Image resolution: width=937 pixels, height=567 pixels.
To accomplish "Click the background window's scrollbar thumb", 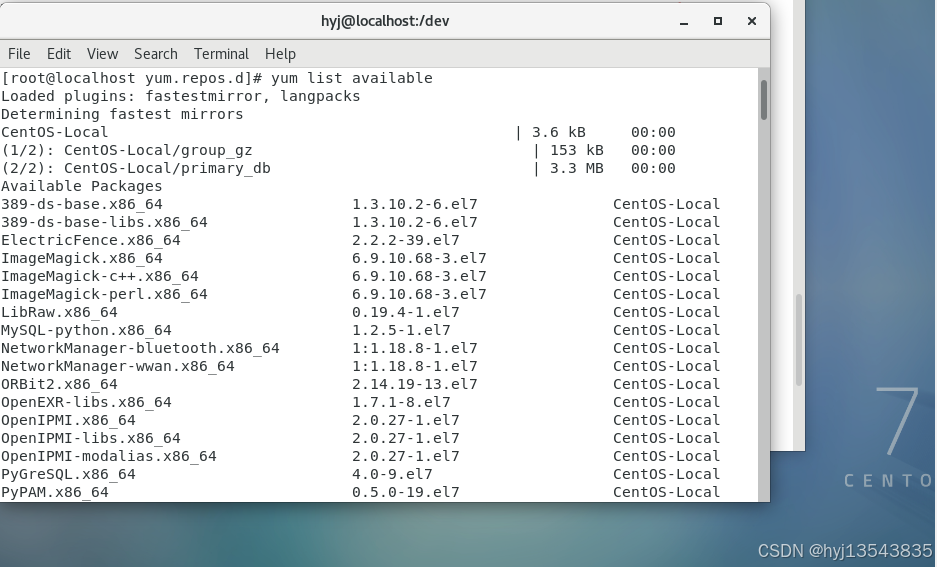I will [x=799, y=340].
